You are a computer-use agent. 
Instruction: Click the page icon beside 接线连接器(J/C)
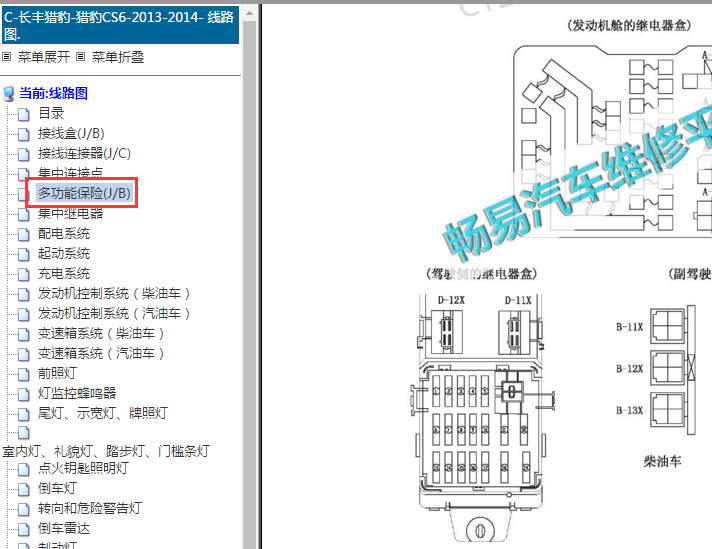point(24,154)
